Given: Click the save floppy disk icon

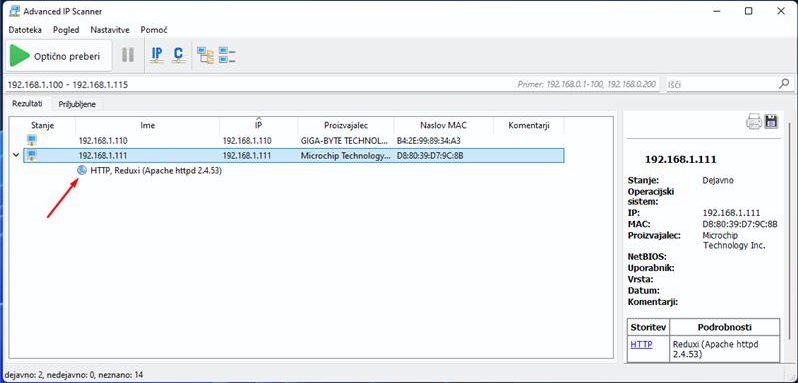Looking at the screenshot, I should click(772, 122).
